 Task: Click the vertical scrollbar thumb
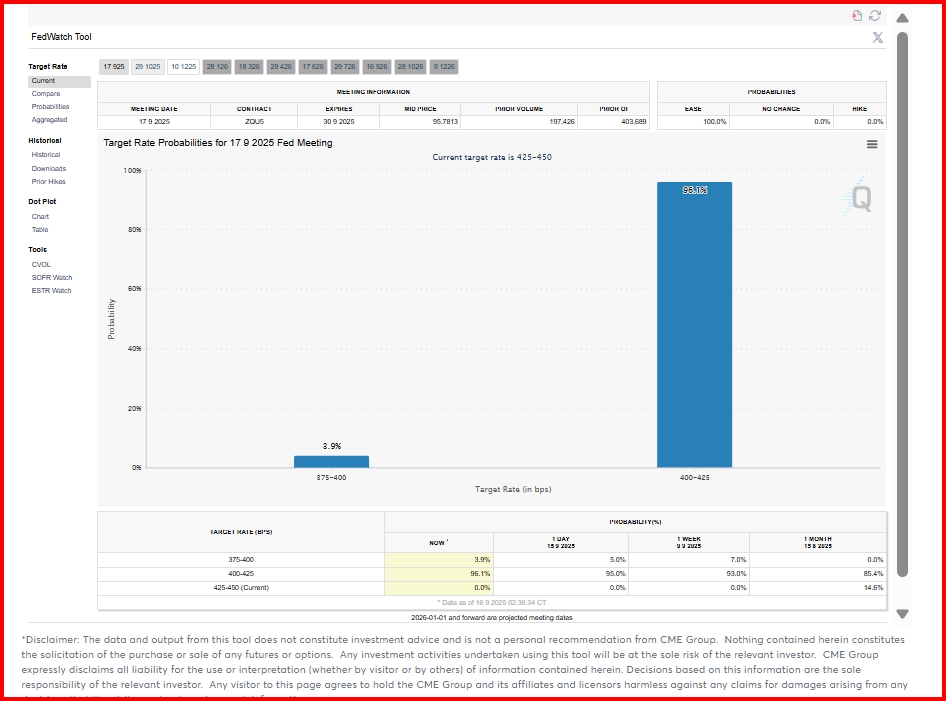pos(903,305)
